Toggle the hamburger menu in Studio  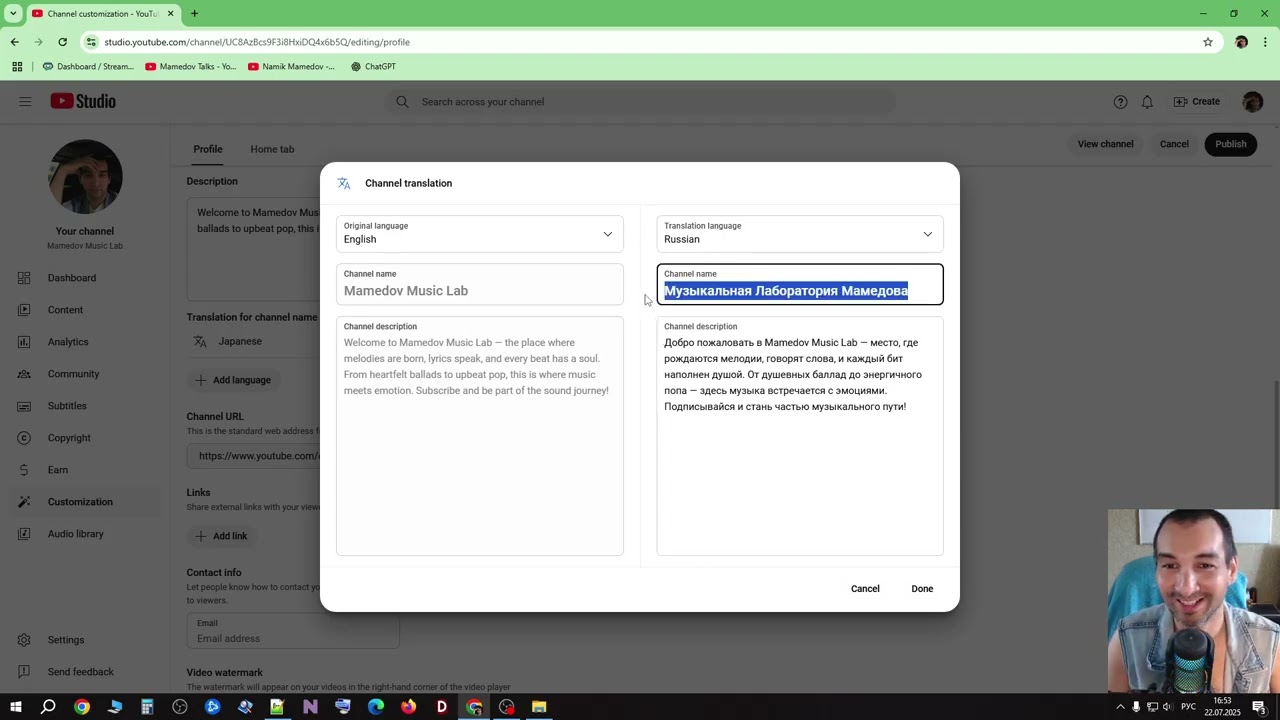coord(25,101)
